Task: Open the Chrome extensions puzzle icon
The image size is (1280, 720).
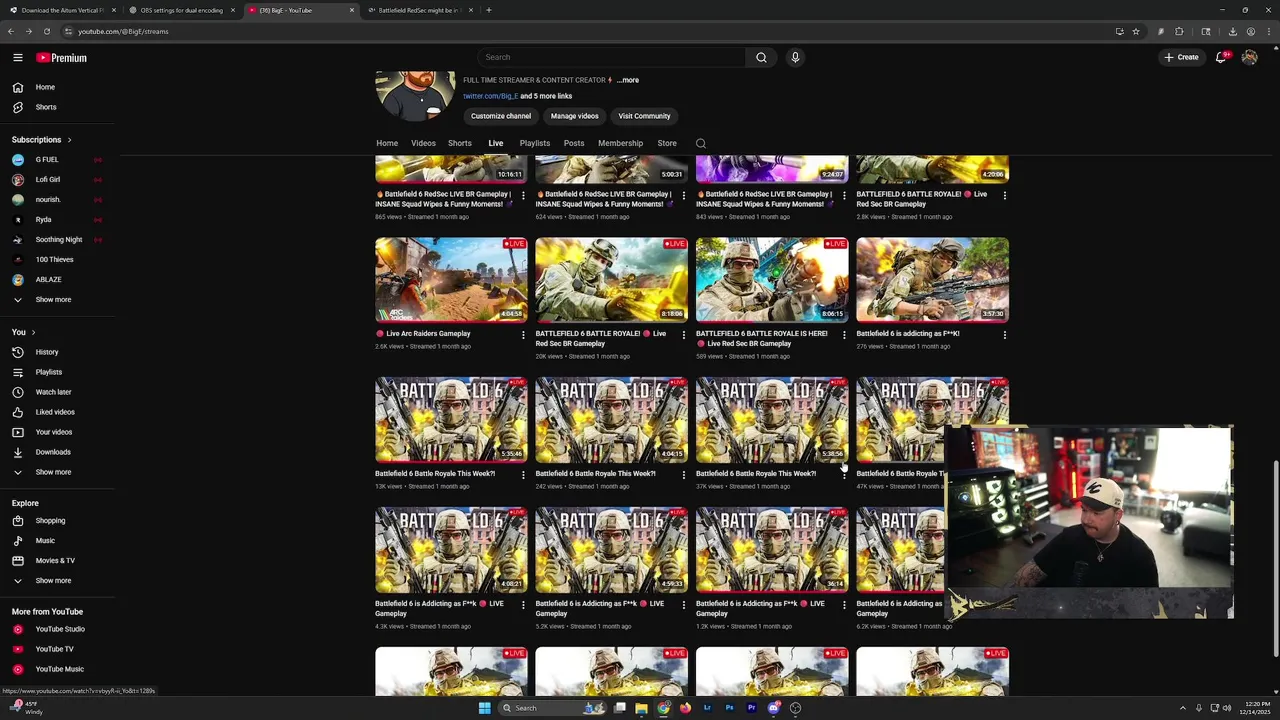Action: coord(1179,31)
